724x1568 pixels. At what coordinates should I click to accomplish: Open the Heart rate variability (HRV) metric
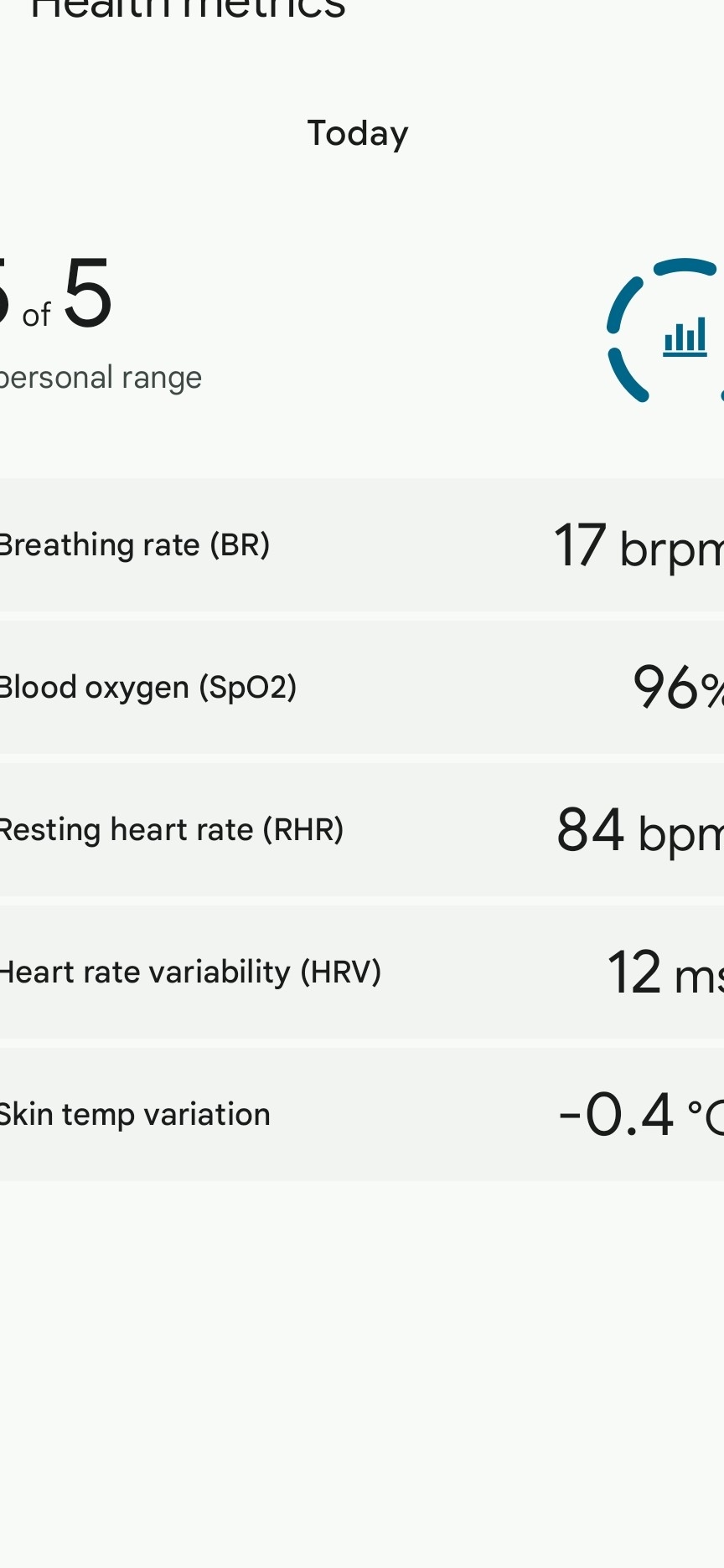190,972
